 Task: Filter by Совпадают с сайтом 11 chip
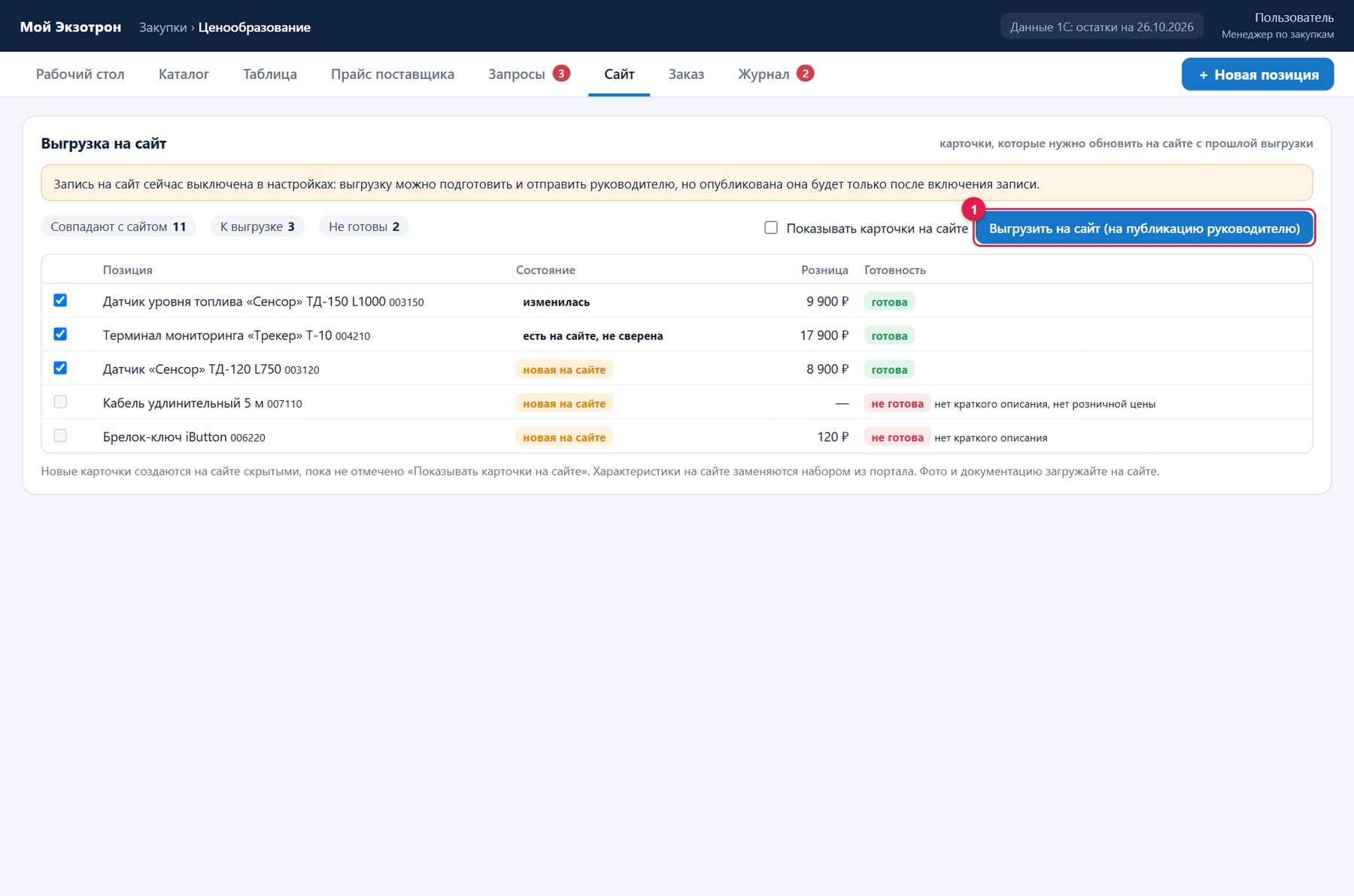(118, 226)
